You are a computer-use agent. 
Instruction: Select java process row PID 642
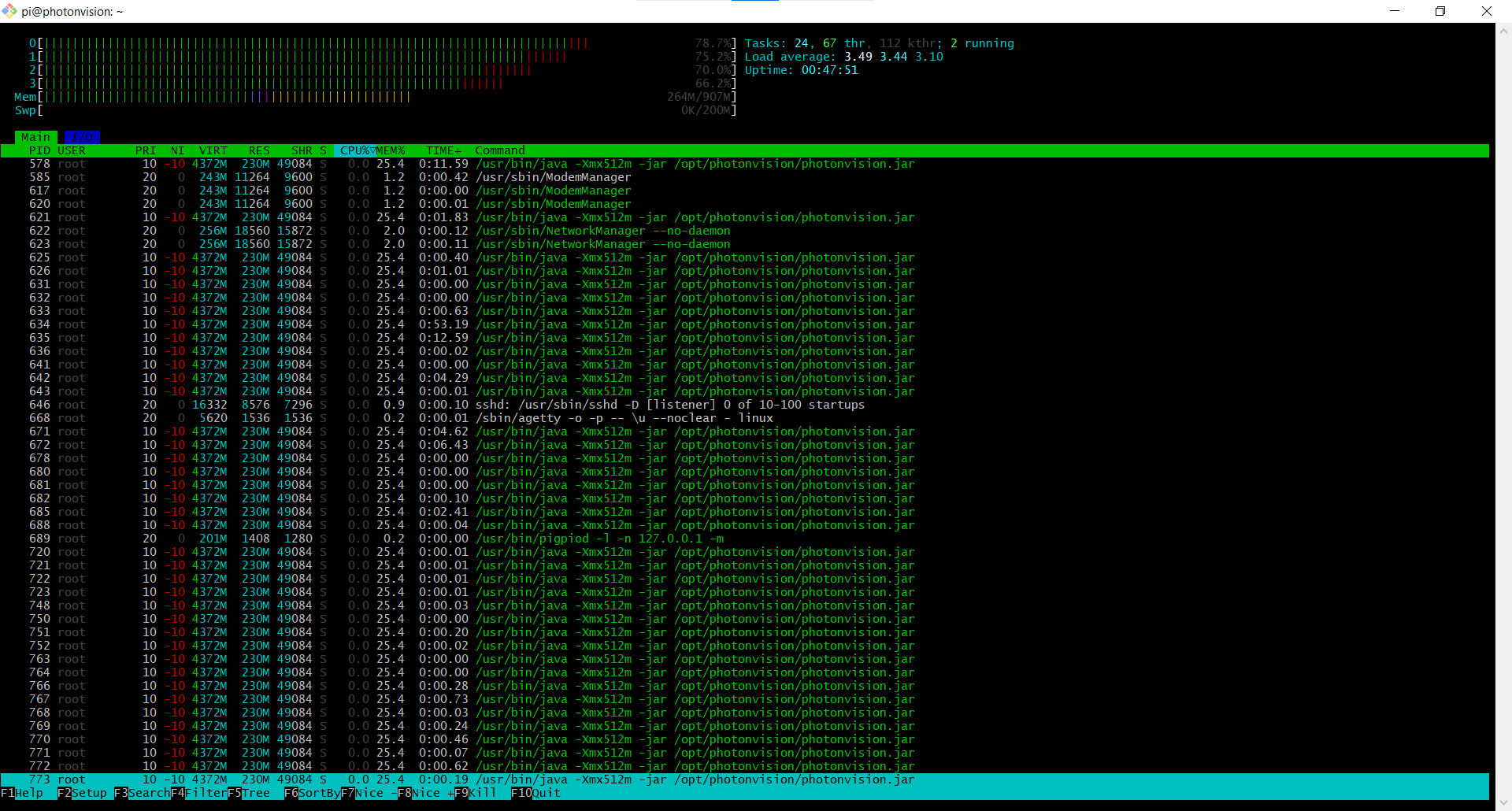[745, 378]
